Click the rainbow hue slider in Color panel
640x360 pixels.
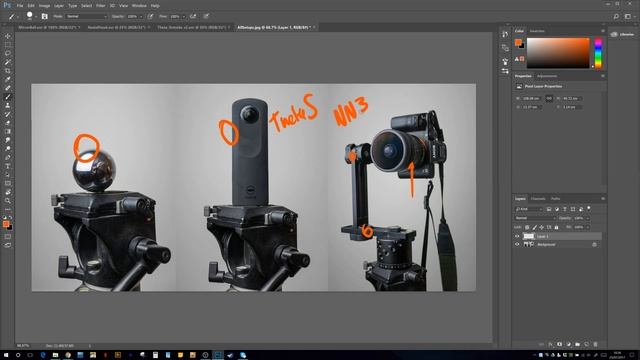pyautogui.click(x=598, y=53)
